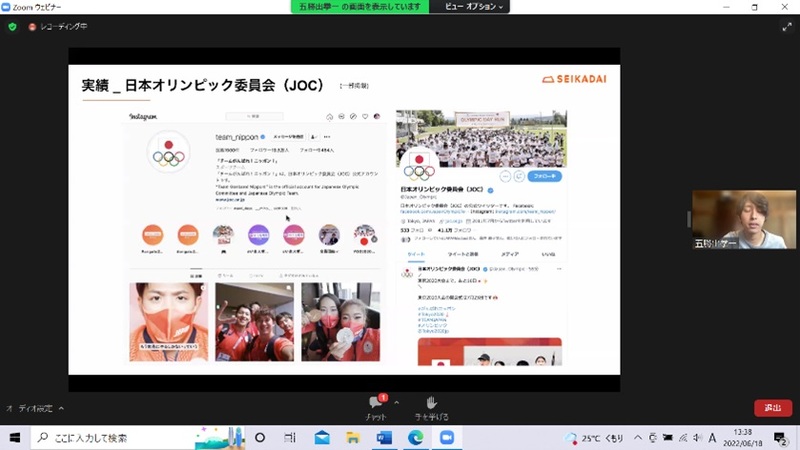
Task: Click the Zoom logo in the title bar
Action: coord(6,7)
